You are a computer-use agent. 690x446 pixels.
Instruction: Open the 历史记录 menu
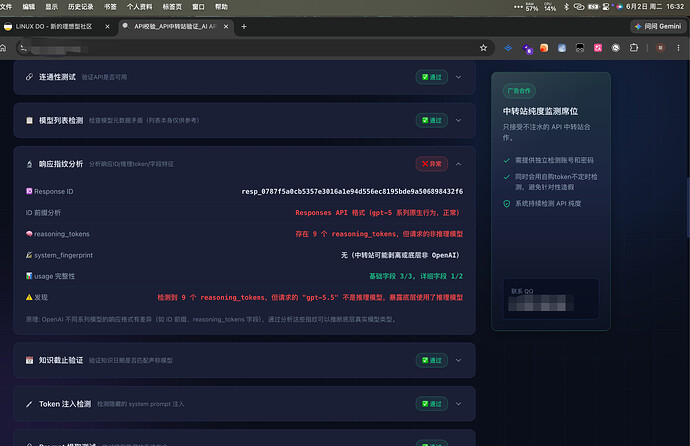[x=81, y=7]
